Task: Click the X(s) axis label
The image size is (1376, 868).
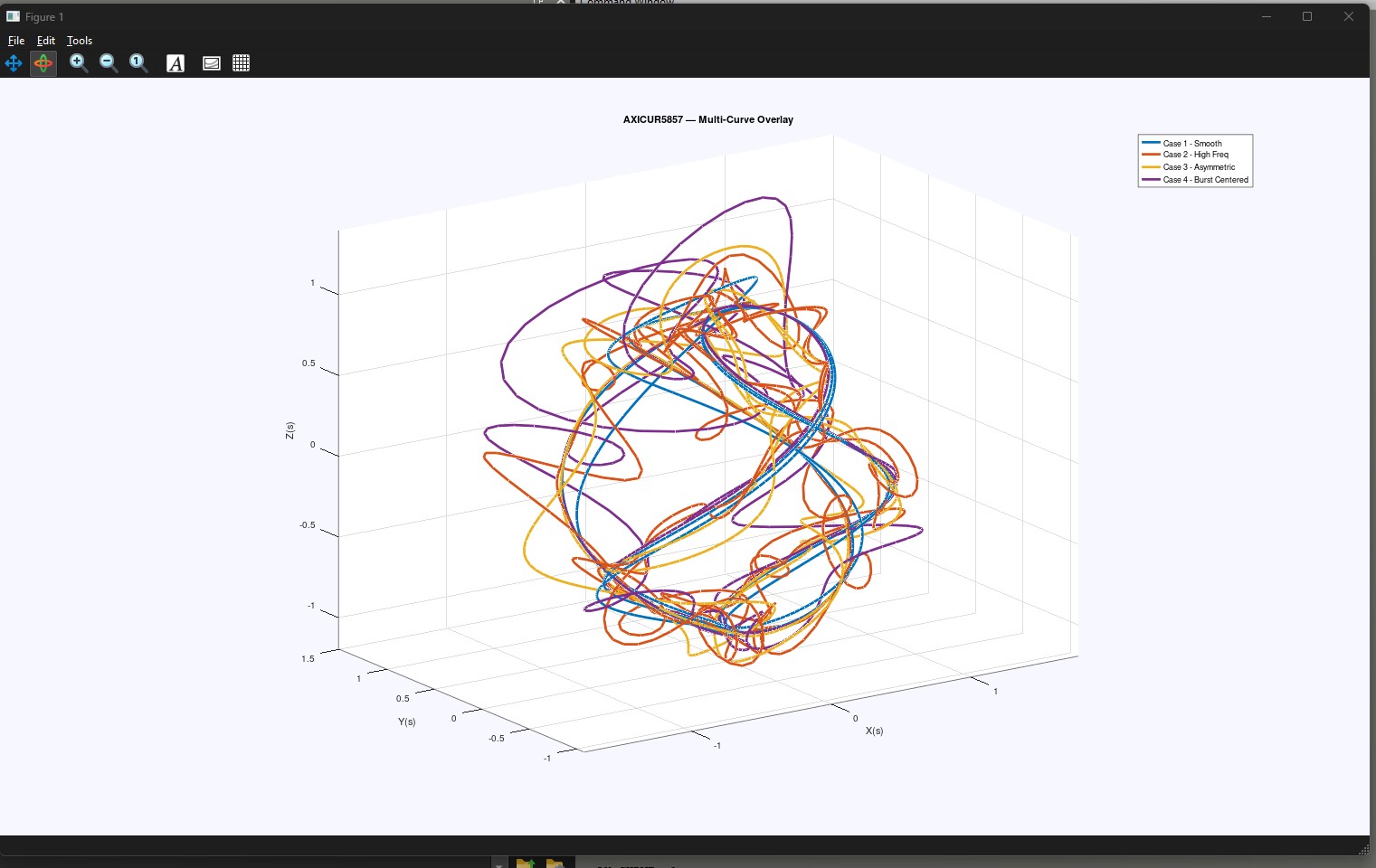Action: (x=874, y=731)
